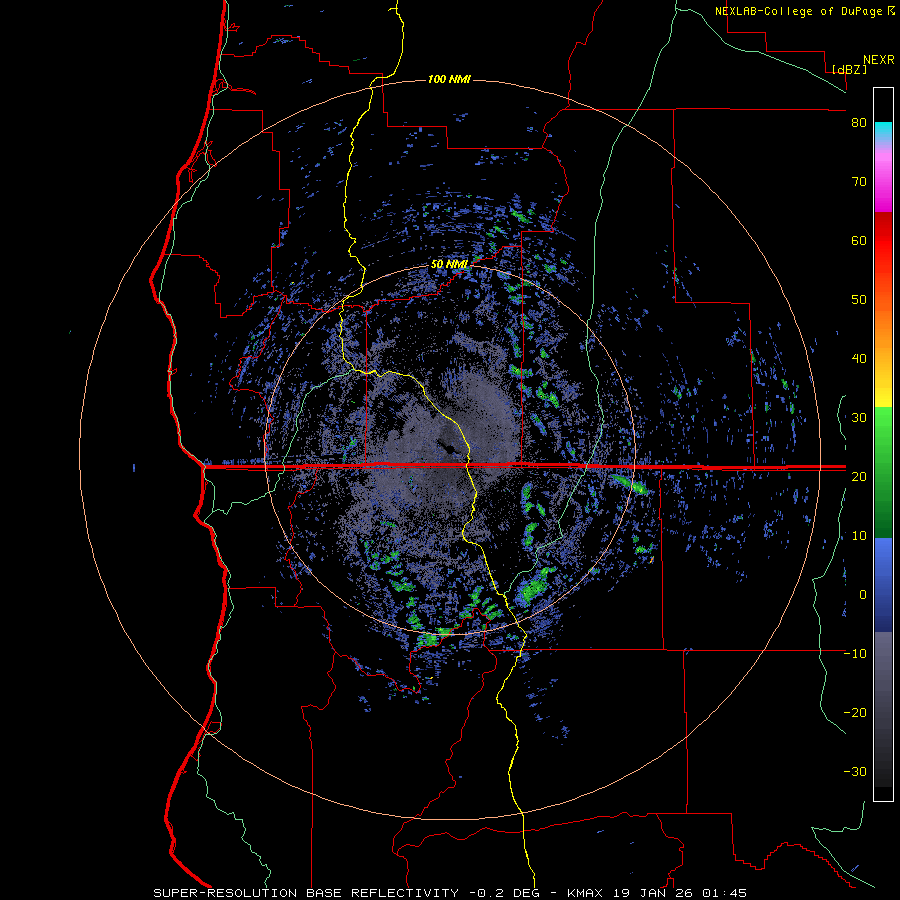900x900 pixels.
Task: Click SUPER-RESOLUTION BASE REFLECTIVITY caption text
Action: click(306, 893)
